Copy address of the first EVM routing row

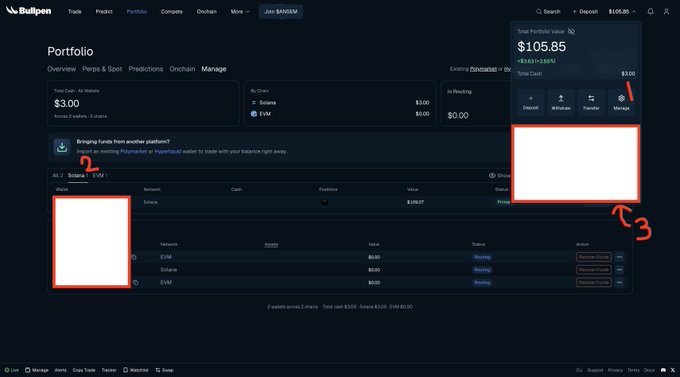pyautogui.click(x=134, y=257)
